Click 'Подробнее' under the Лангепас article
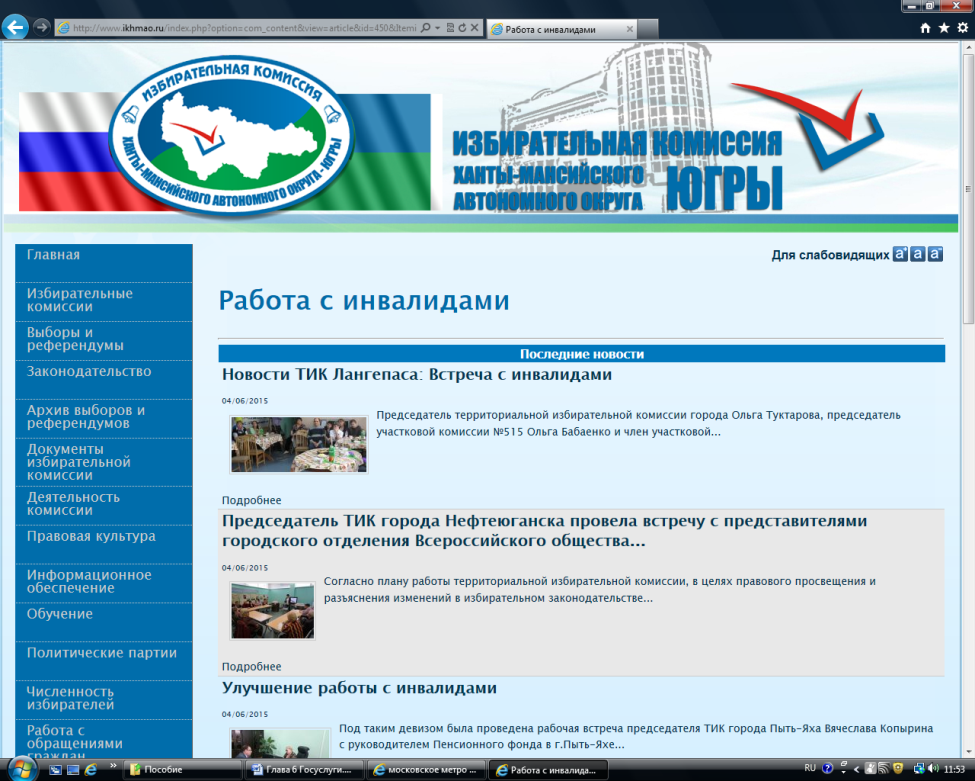The height and width of the screenshot is (781, 975). [x=251, y=500]
